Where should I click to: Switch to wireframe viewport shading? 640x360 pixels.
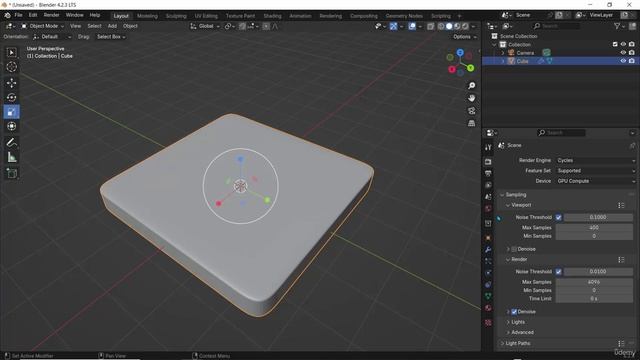441,27
